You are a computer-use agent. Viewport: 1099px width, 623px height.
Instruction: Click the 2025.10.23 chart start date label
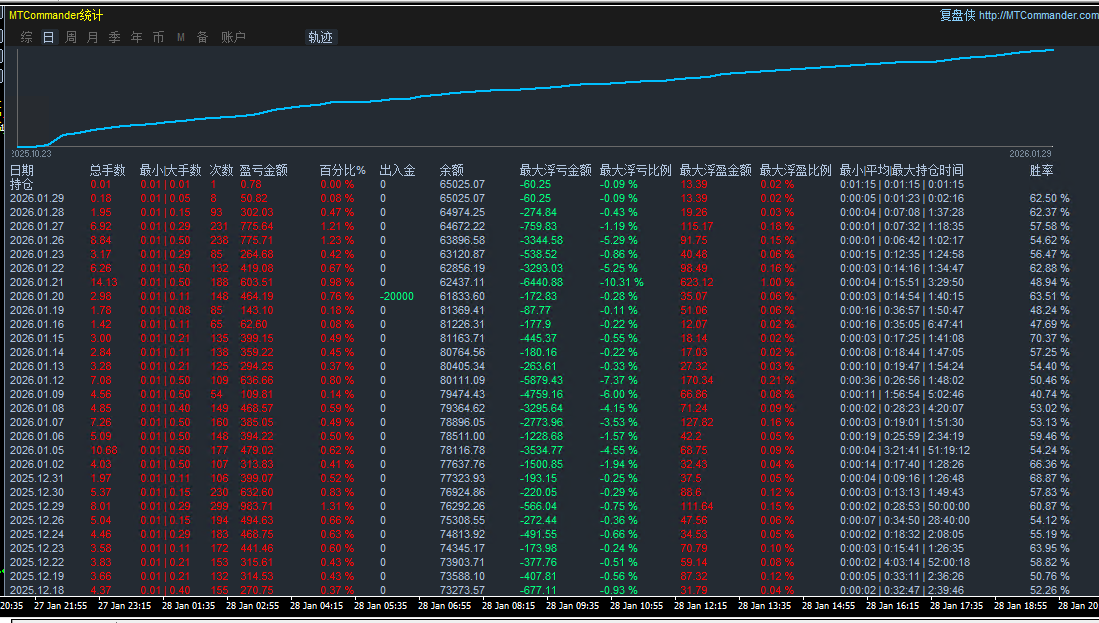pos(31,154)
